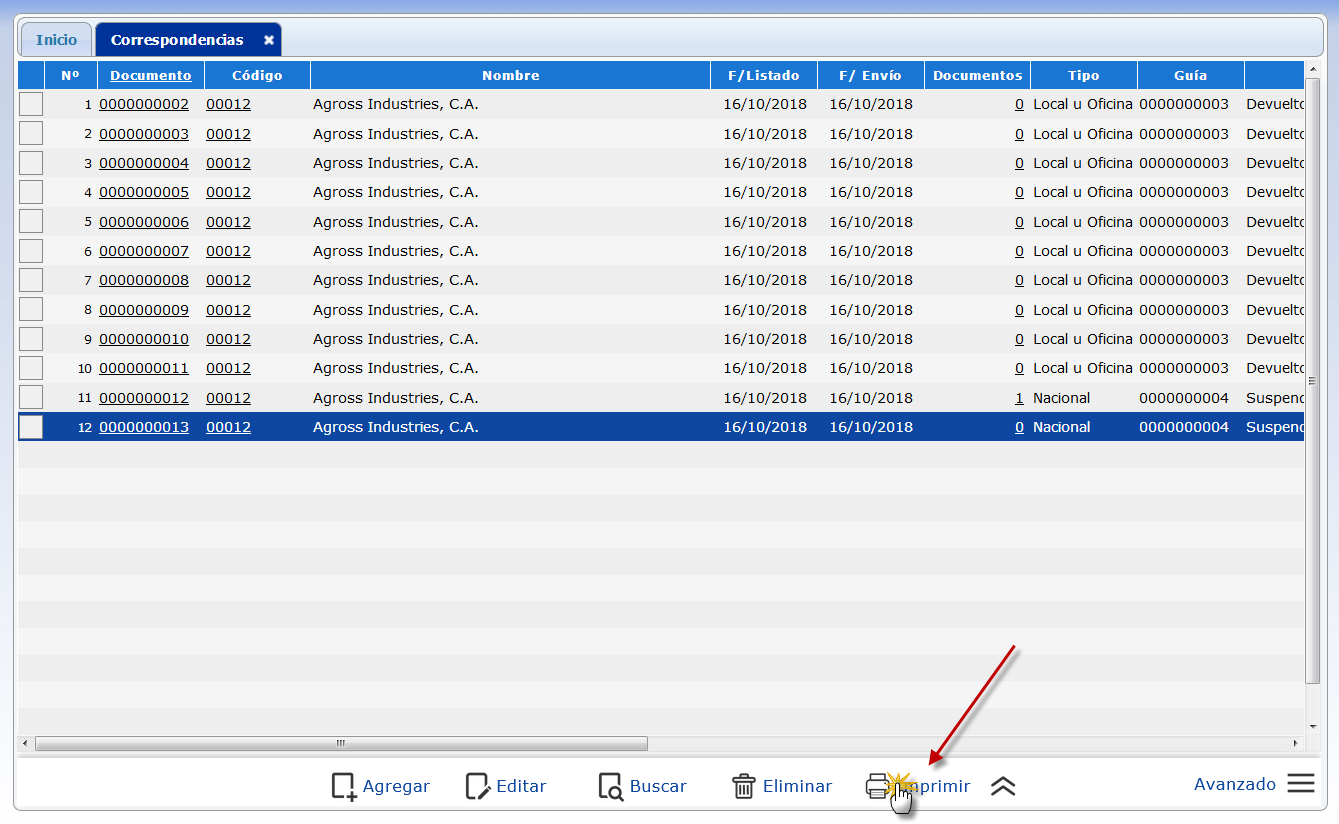Viewport: 1339px width, 824px height.
Task: Sort by the Documento column header
Action: [150, 75]
